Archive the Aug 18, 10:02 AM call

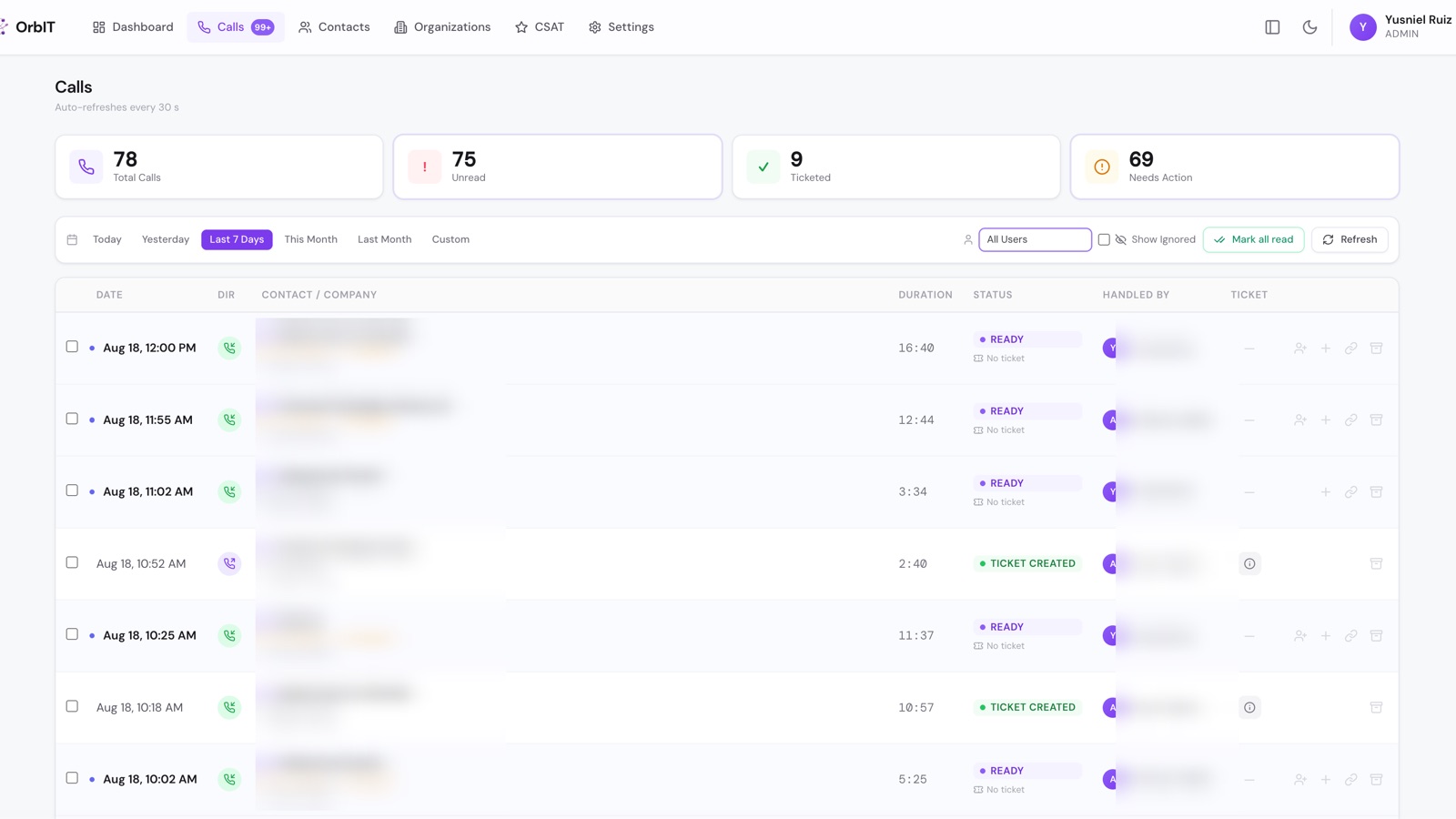click(1376, 779)
